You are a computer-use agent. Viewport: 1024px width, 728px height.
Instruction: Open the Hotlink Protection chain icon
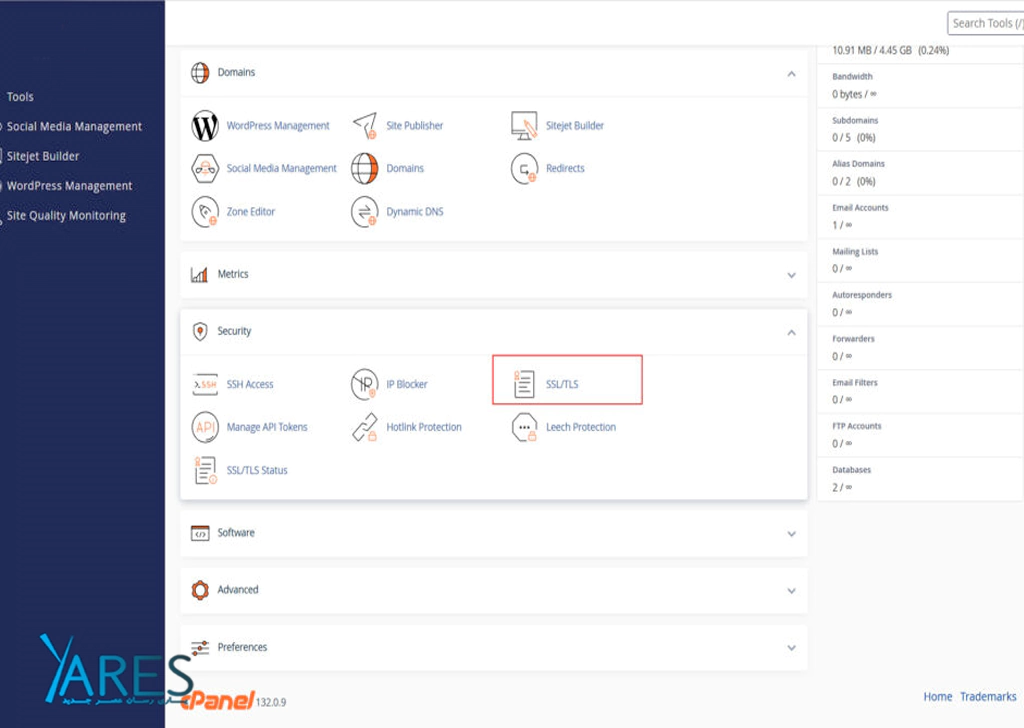coord(365,427)
